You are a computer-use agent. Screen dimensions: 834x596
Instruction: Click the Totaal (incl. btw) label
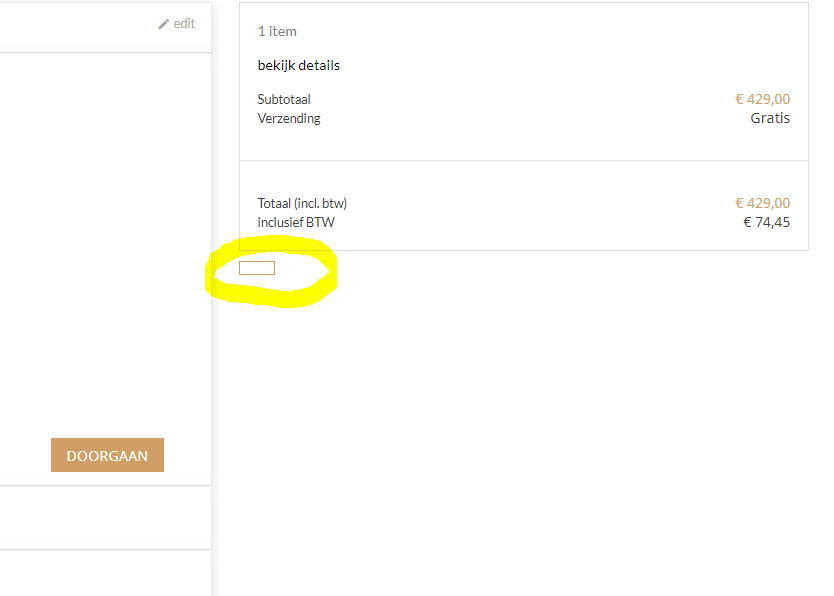click(302, 204)
